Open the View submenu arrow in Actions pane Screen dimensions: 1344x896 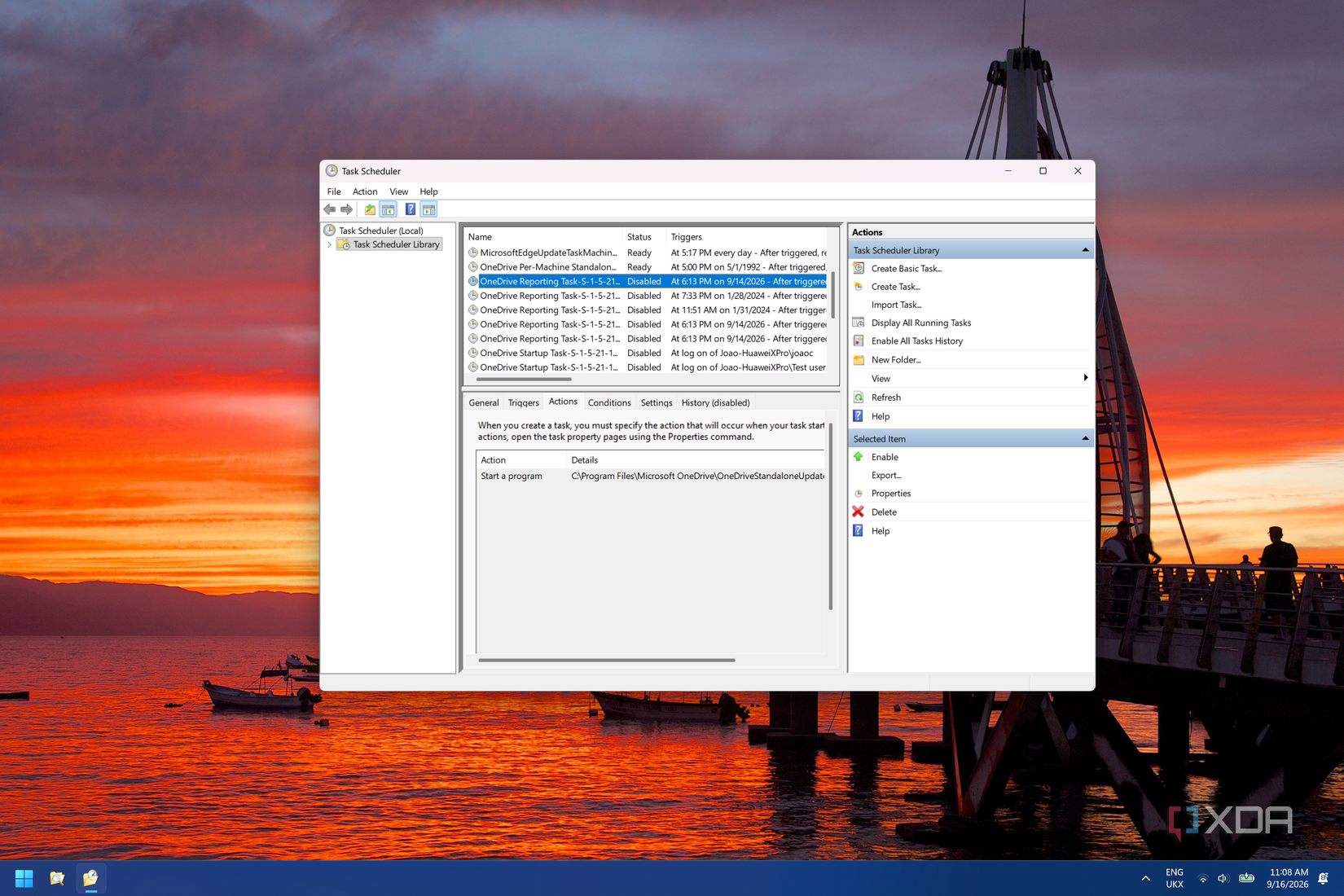pyautogui.click(x=1085, y=378)
